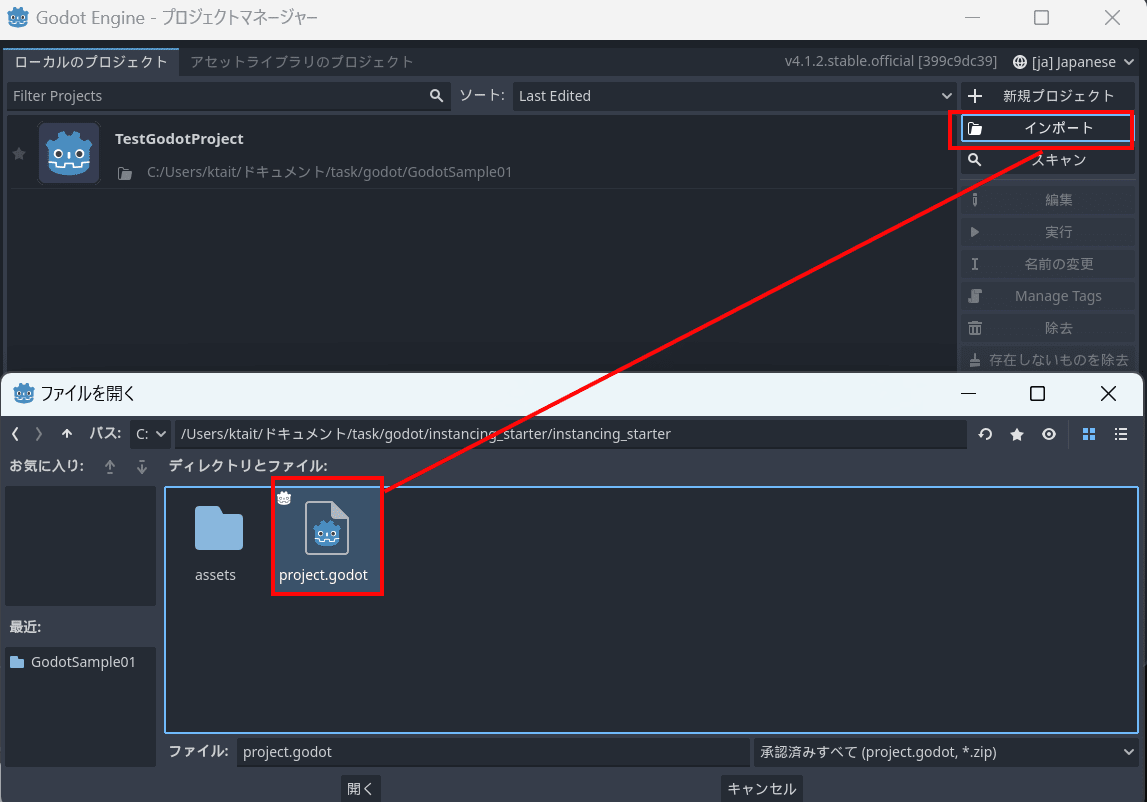Click the Rename (名前の変更) button
The height and width of the screenshot is (802, 1147).
pos(1046,264)
